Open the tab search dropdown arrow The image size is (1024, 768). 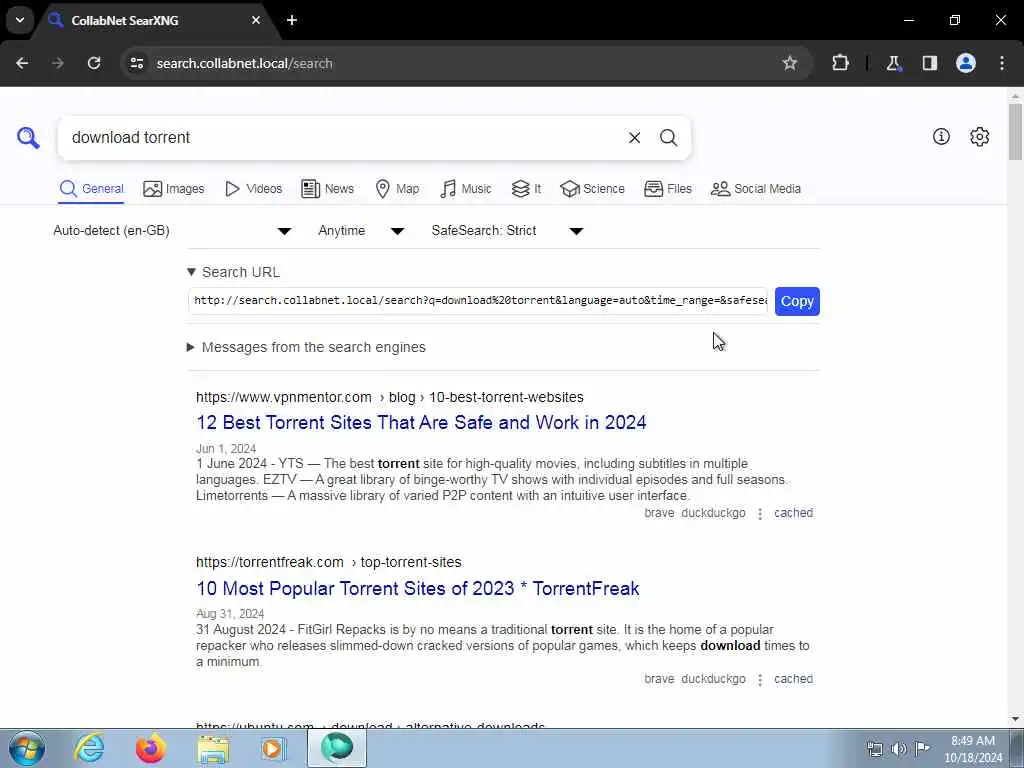[x=20, y=20]
